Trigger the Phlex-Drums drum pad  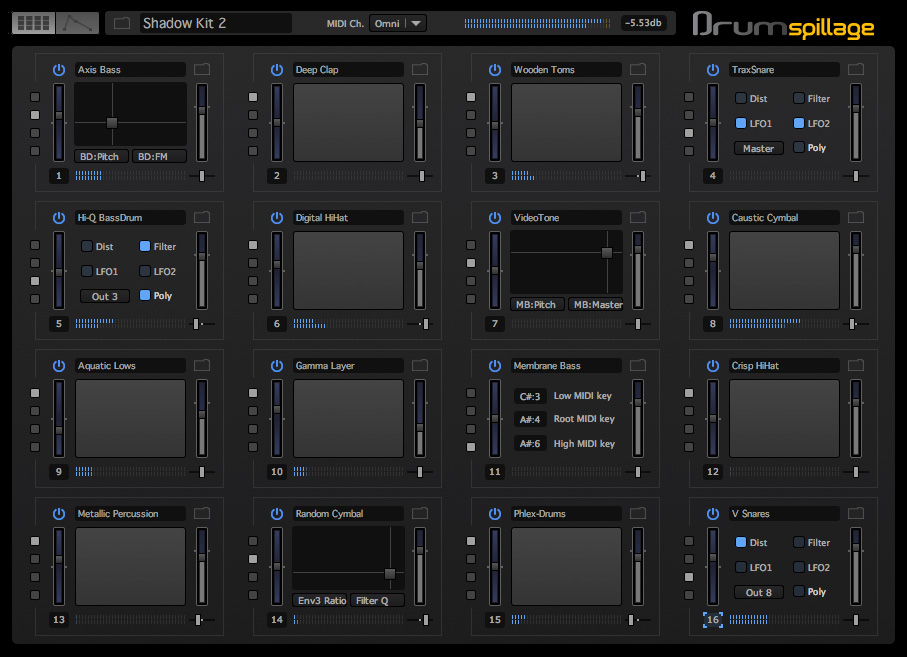pos(566,567)
